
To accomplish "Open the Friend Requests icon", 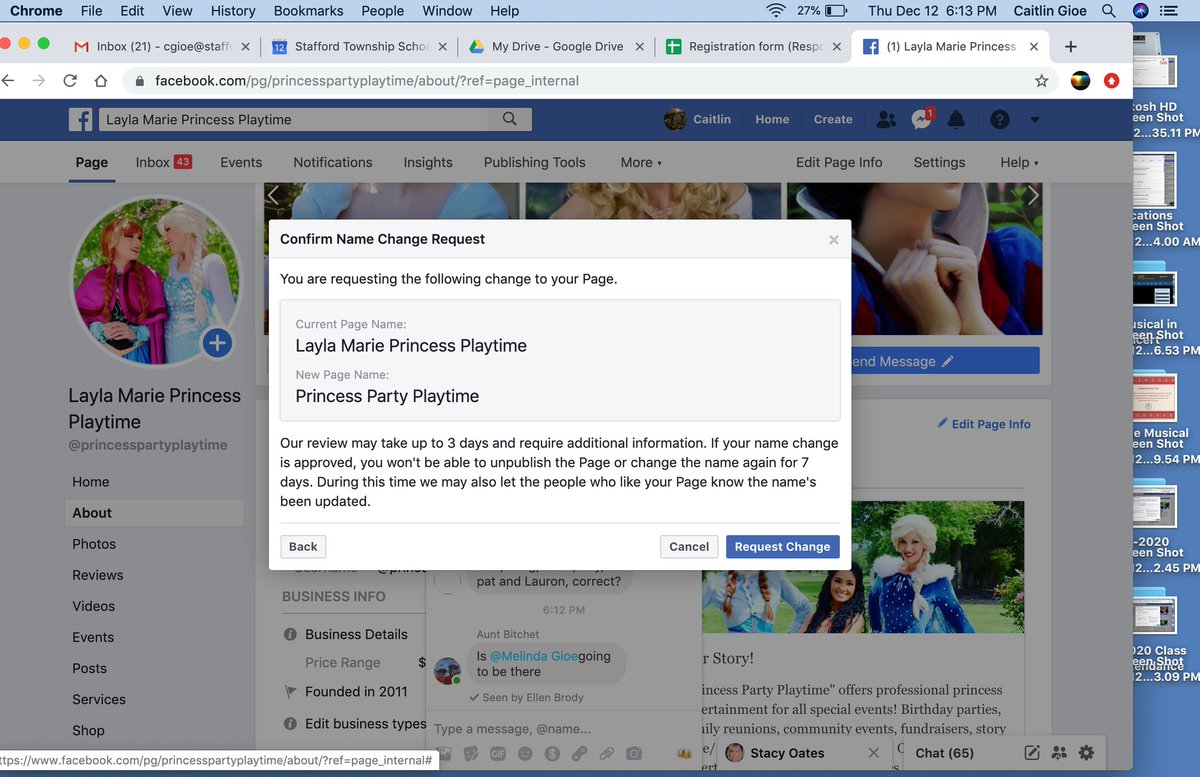I will (886, 119).
